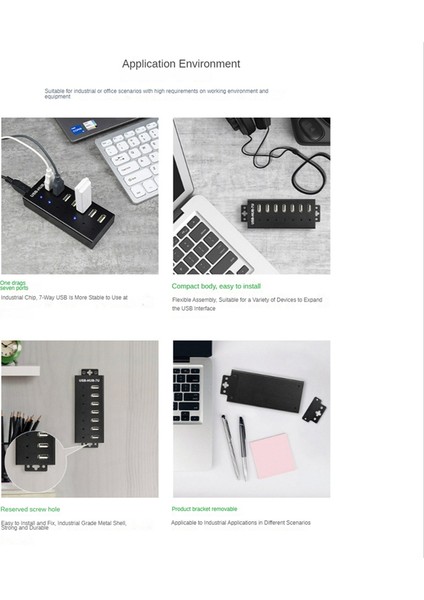424x600 pixels.
Task: Click the Application Environment heading
Action: 181,64
